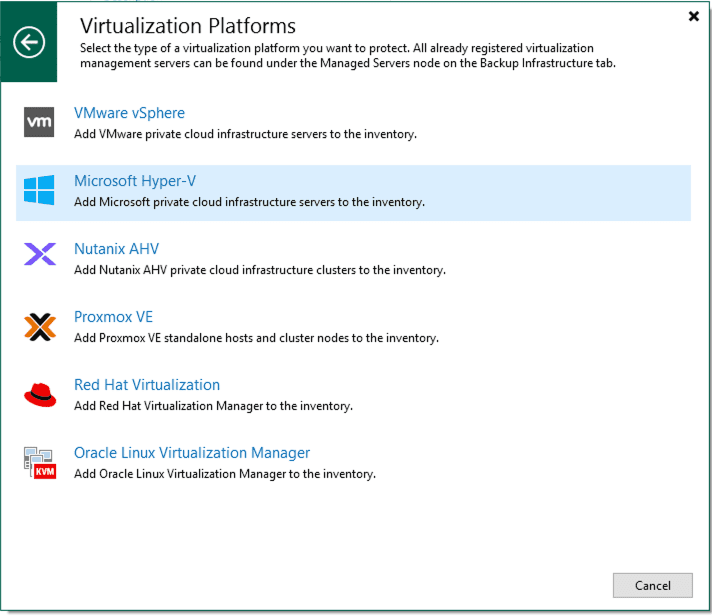This screenshot has height=616, width=712.
Task: Click 'Add Microsoft private cloud infrastructure' description
Action: pyautogui.click(x=249, y=202)
